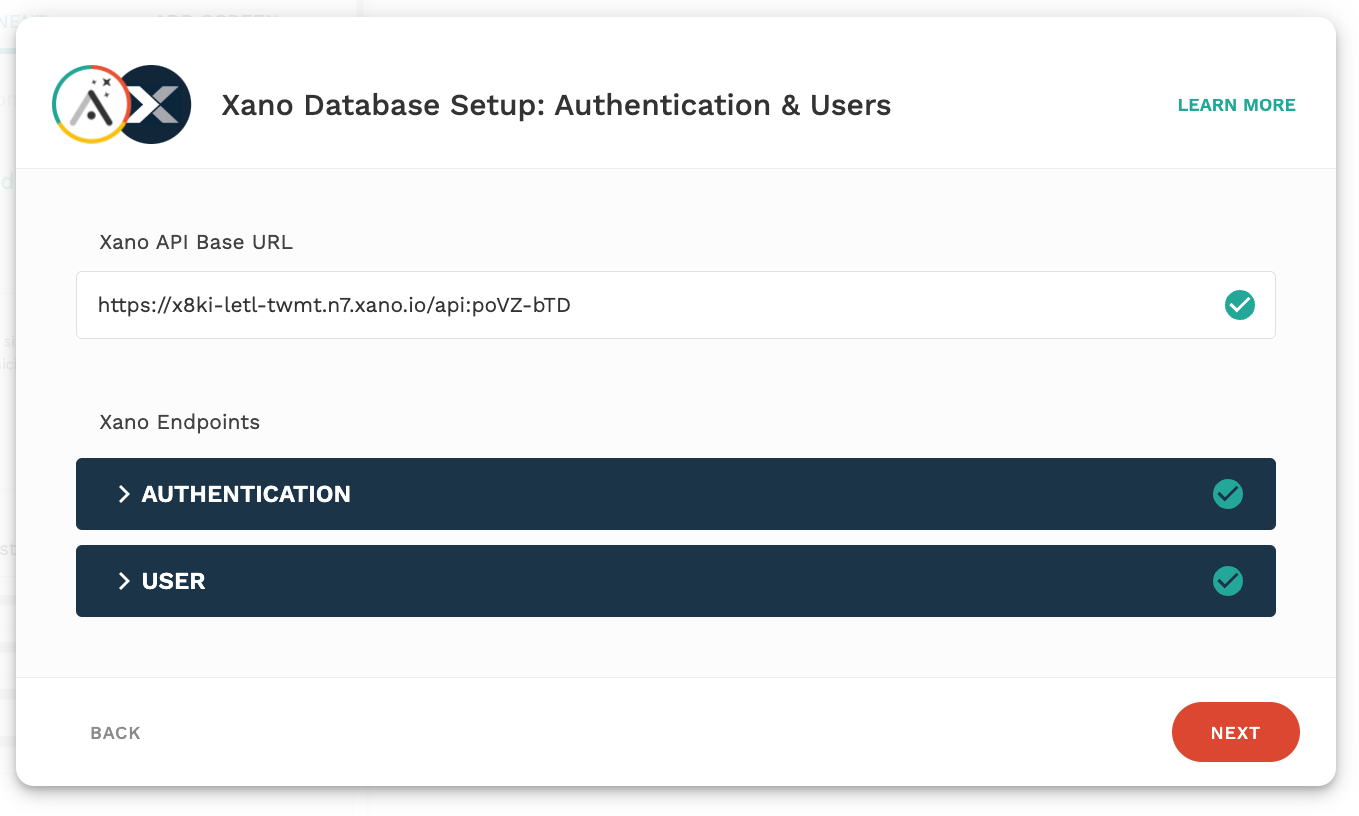Click the USER green check icon
Screen dimensions: 1359x816
(1227, 581)
